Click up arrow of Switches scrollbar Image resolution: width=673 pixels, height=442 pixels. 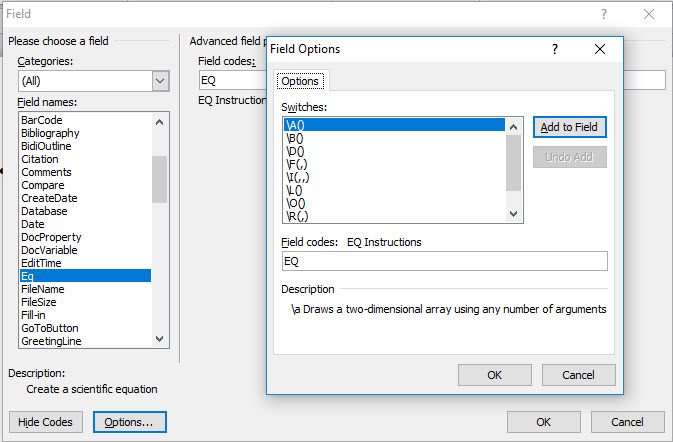pos(513,127)
